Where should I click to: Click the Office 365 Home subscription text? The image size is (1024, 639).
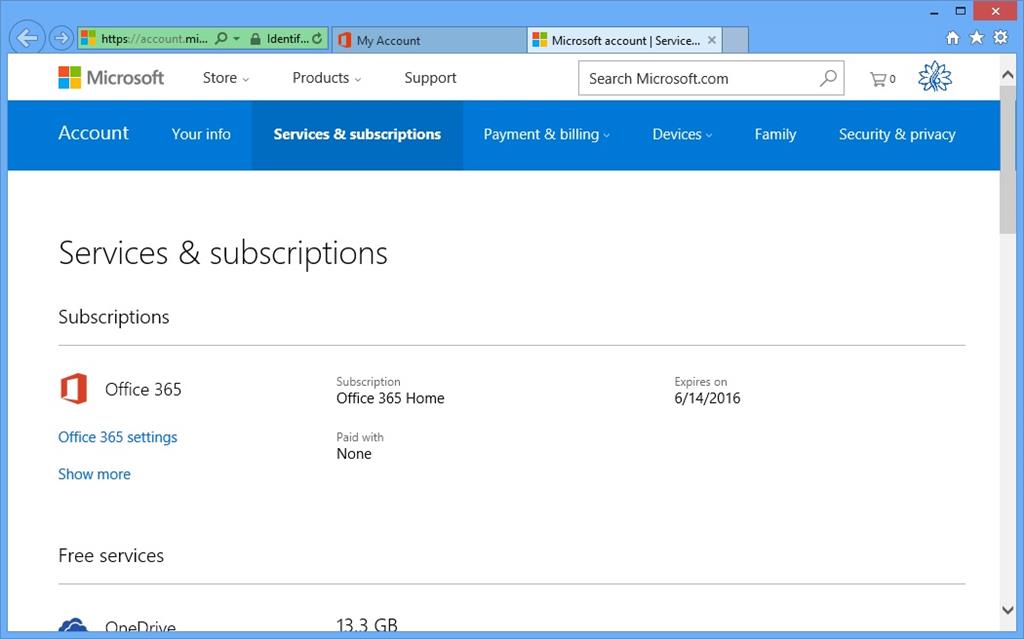pyautogui.click(x=390, y=398)
